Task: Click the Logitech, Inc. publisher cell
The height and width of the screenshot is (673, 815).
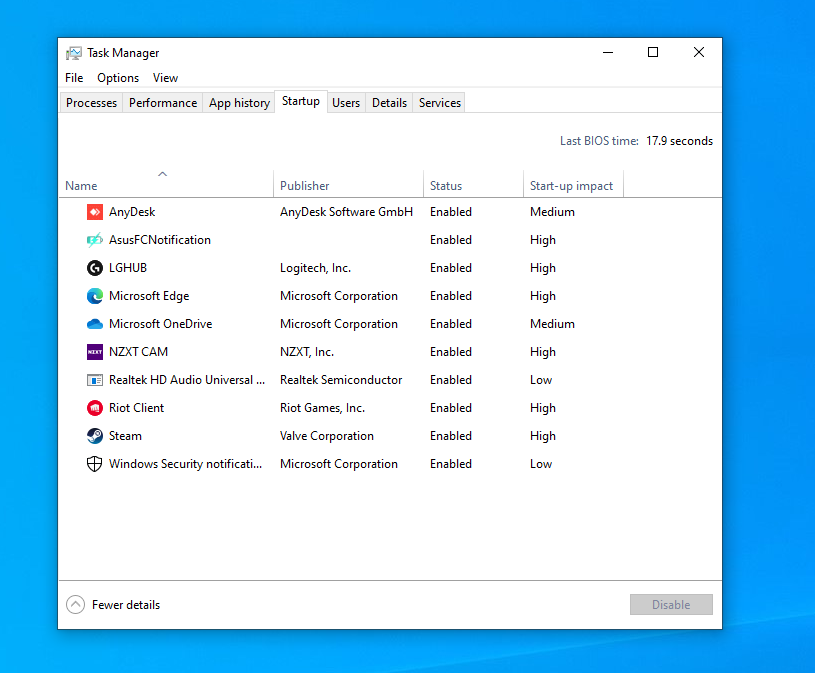Action: click(x=316, y=268)
